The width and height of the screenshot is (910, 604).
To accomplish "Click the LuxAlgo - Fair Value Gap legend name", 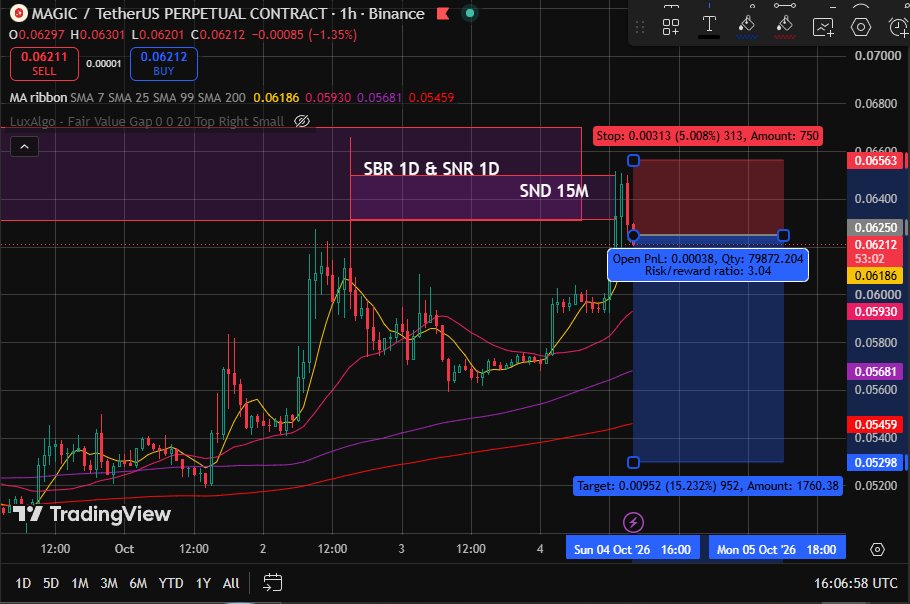I will 147,121.
